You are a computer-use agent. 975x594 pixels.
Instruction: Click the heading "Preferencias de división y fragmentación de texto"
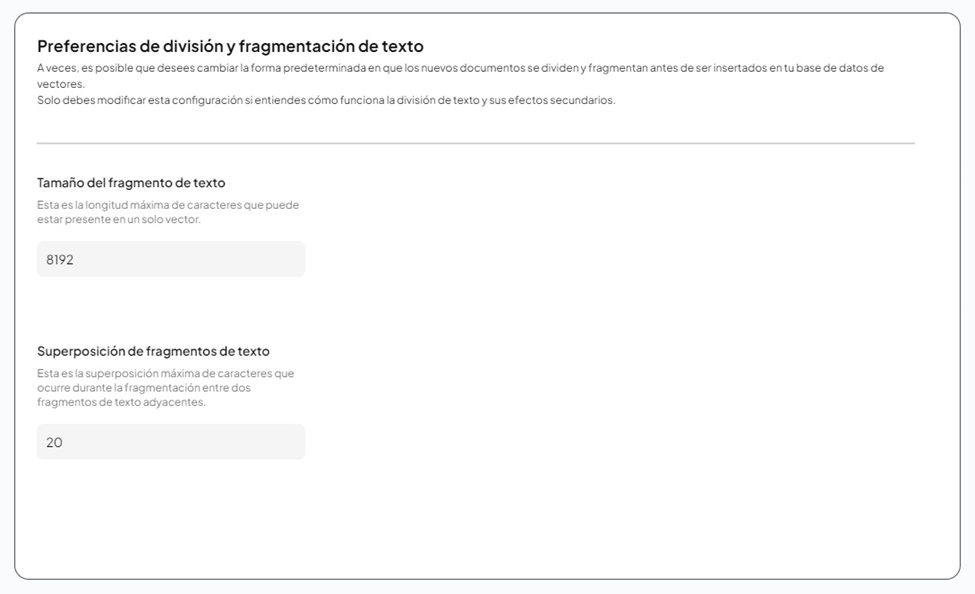230,46
